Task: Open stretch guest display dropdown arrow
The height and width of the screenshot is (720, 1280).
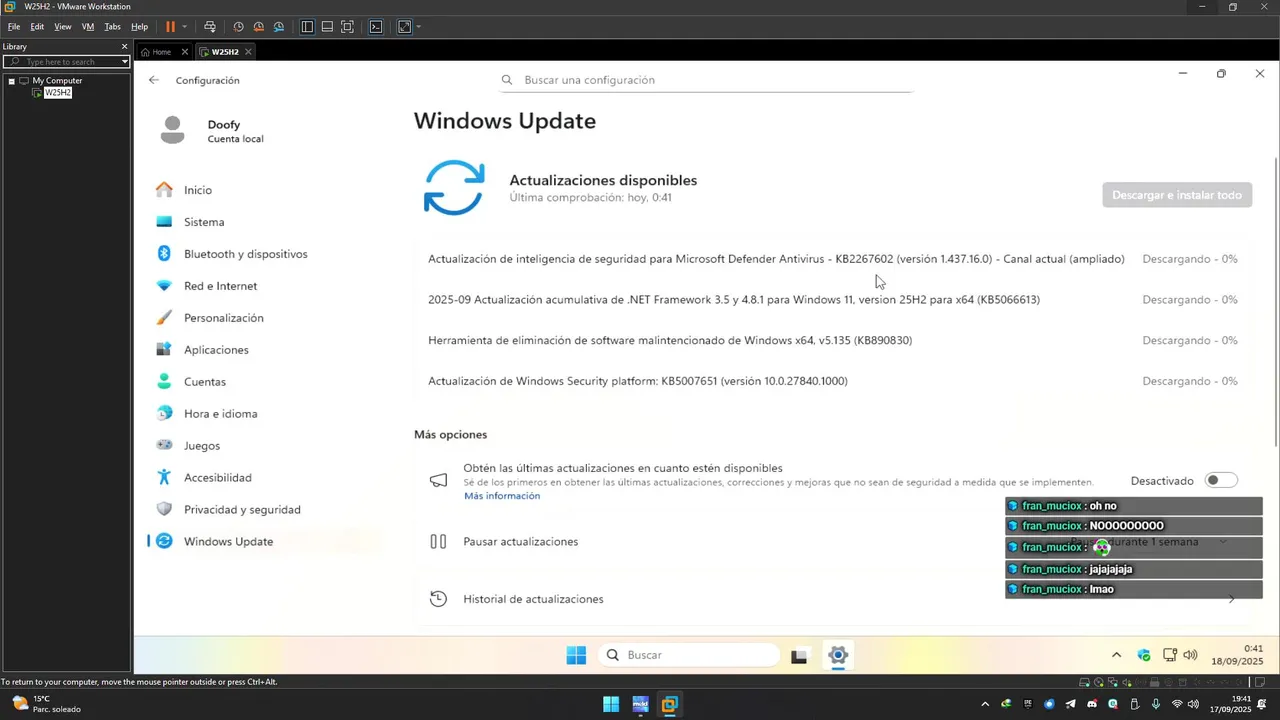Action: click(x=418, y=27)
